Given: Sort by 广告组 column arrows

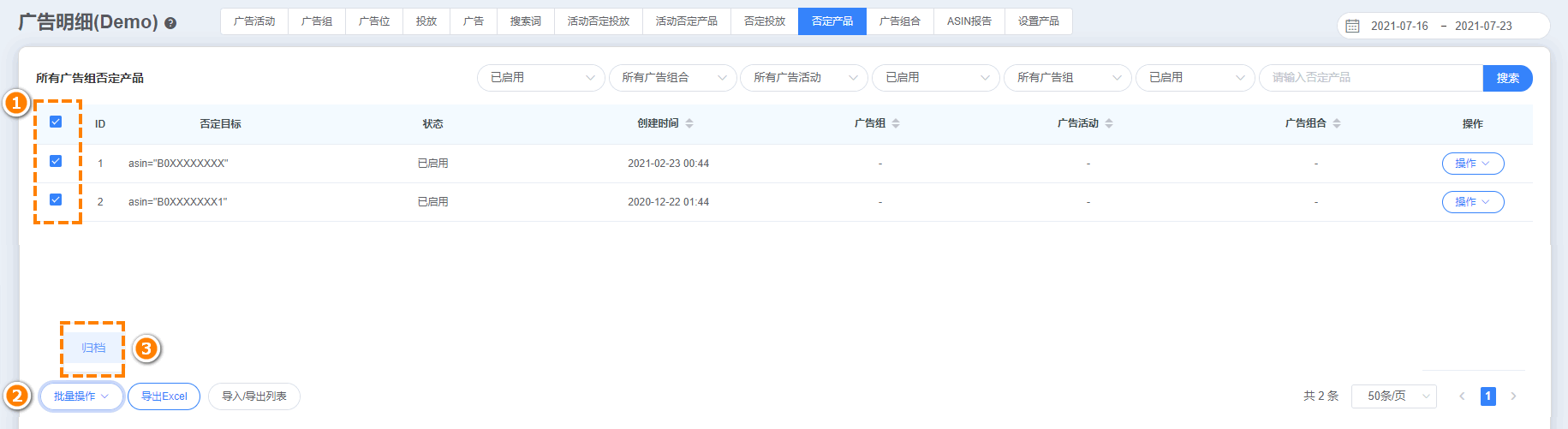Looking at the screenshot, I should click(896, 123).
